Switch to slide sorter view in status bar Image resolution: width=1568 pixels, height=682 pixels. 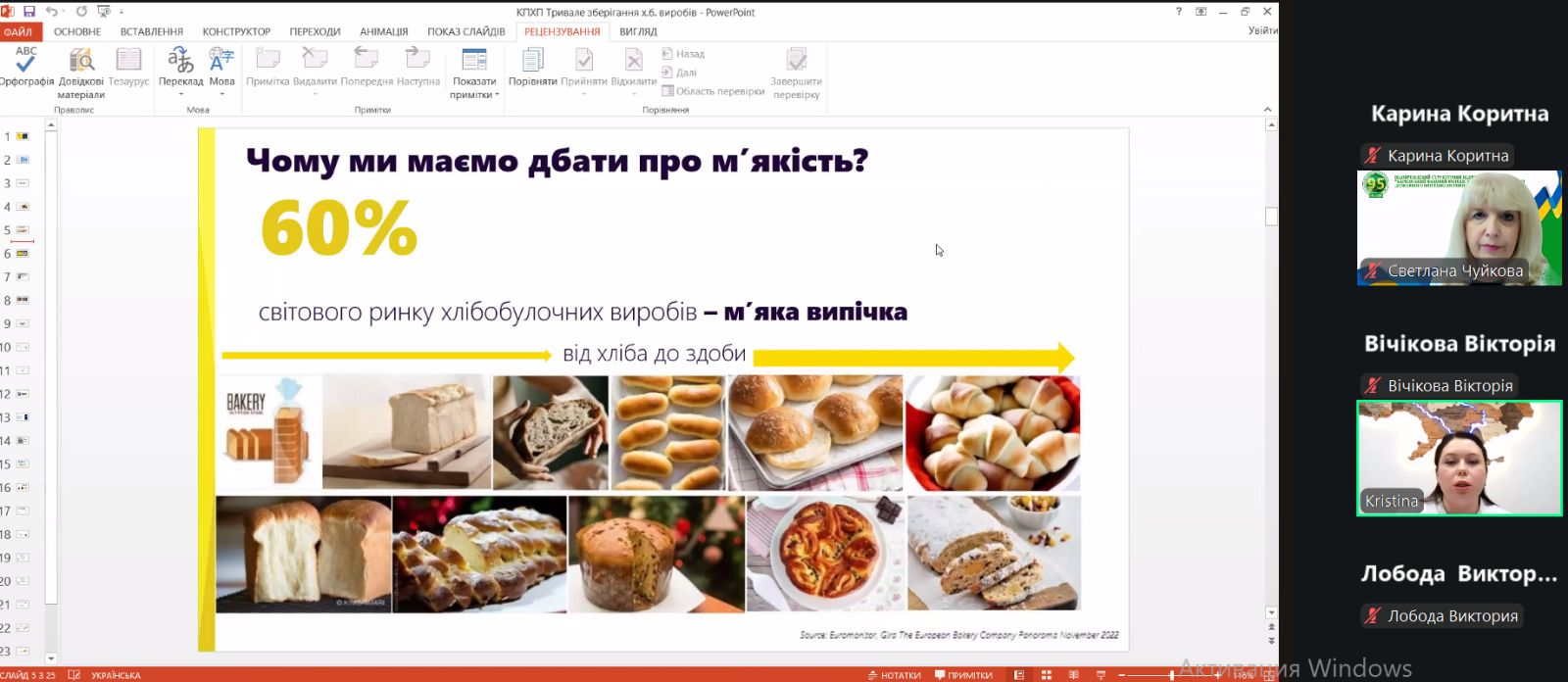(x=1047, y=675)
